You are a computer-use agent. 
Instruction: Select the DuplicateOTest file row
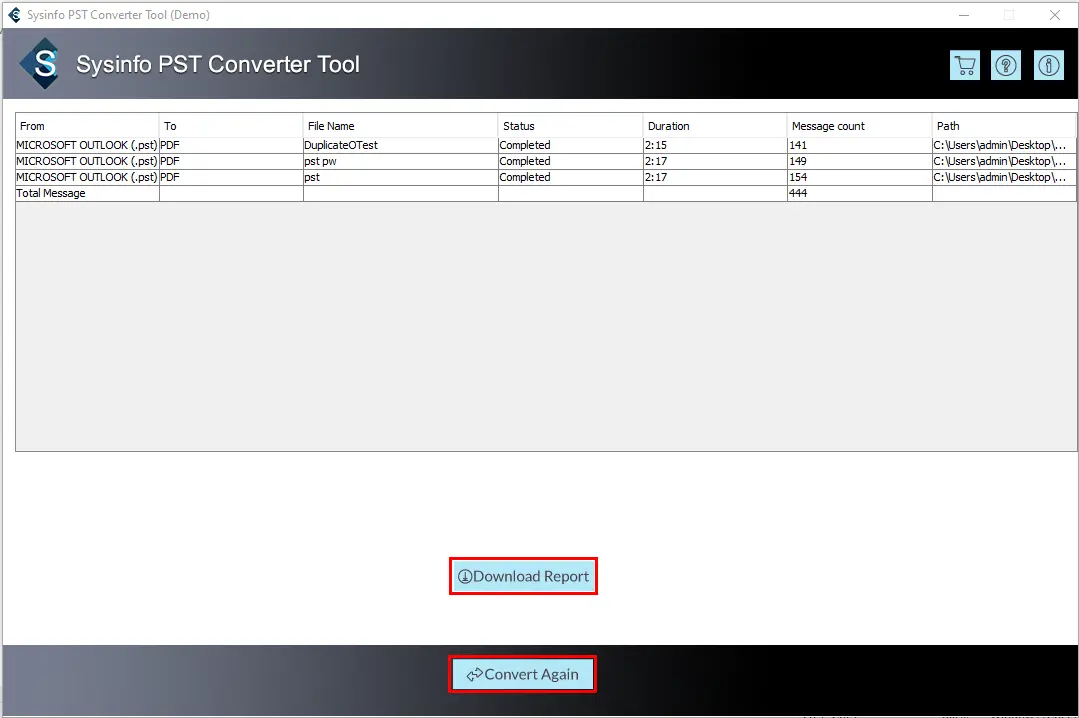pos(341,145)
